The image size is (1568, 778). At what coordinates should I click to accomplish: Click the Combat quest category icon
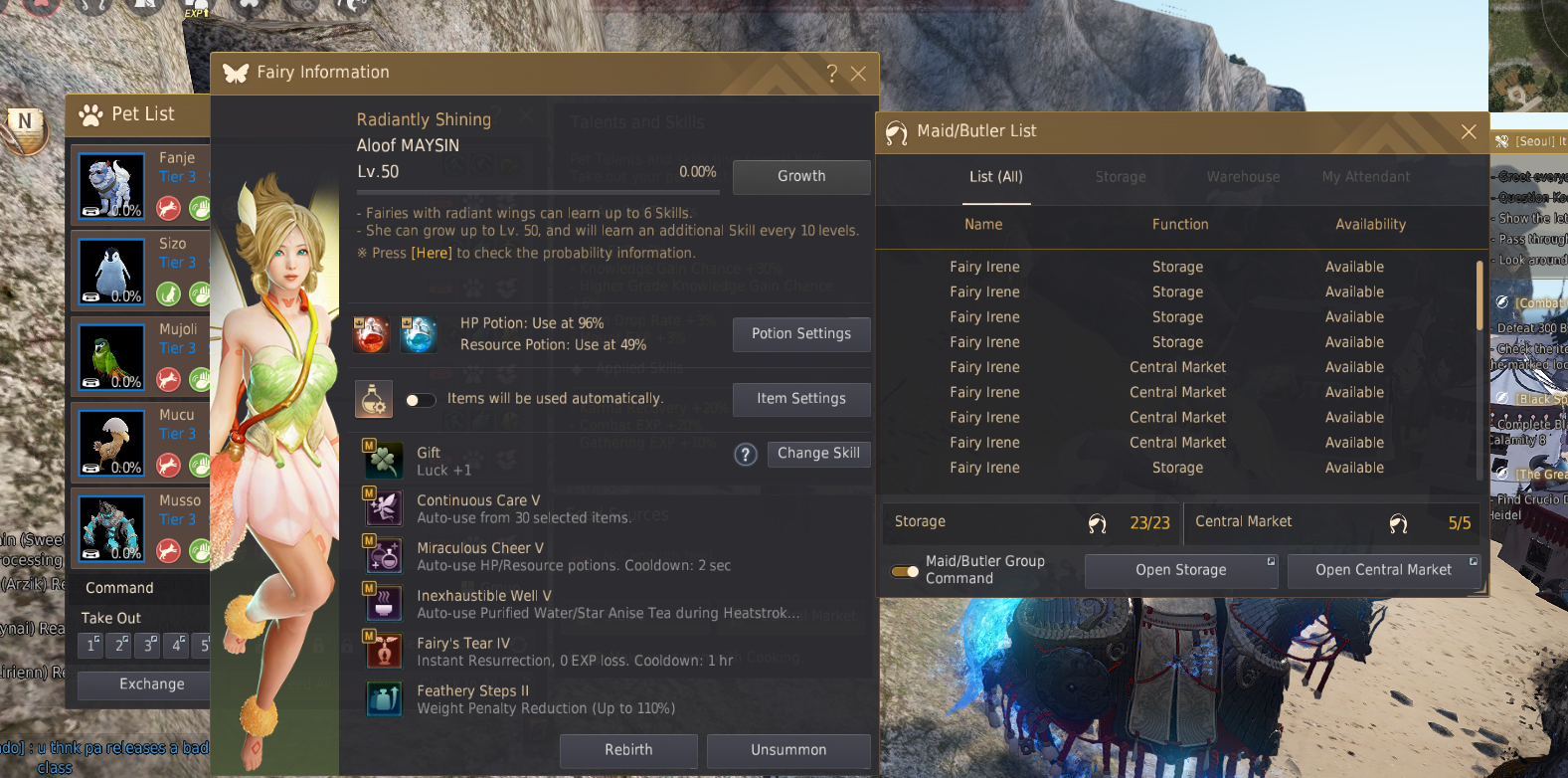coord(1501,302)
